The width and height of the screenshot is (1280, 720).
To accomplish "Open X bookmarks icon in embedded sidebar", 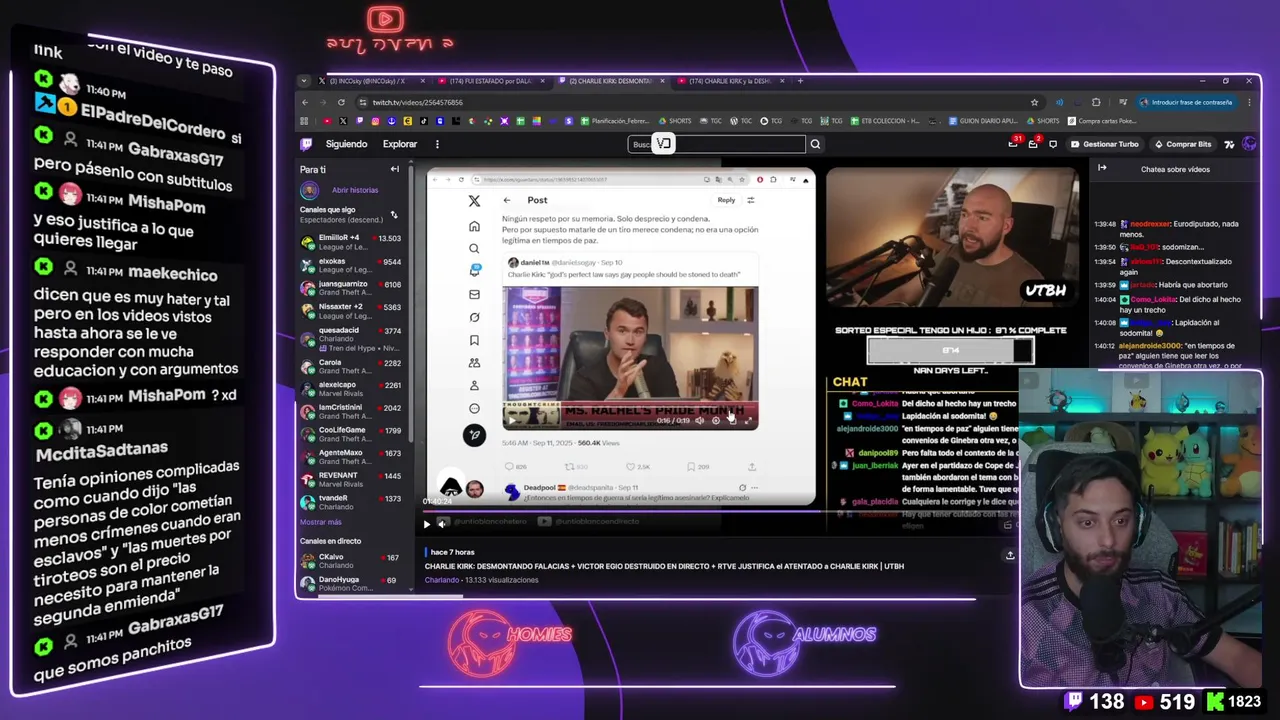I will pyautogui.click(x=474, y=340).
